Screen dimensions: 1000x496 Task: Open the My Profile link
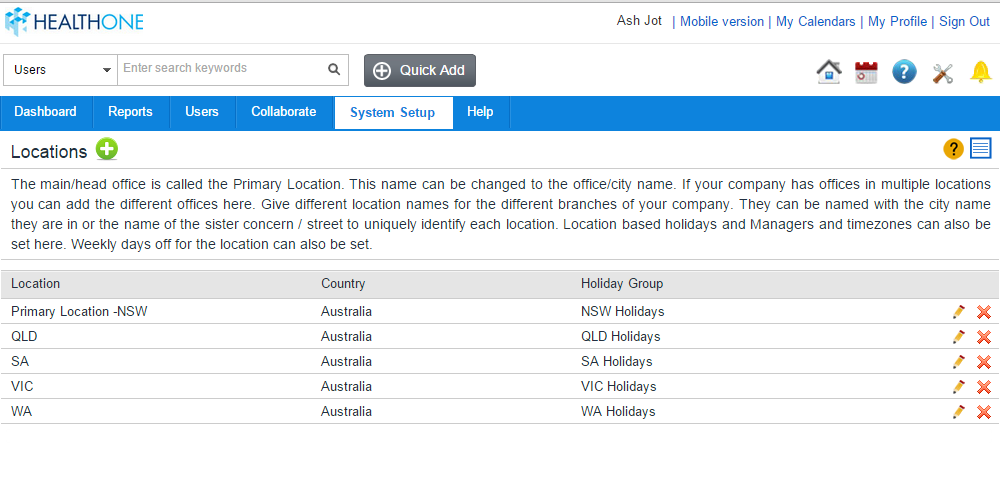[x=897, y=22]
